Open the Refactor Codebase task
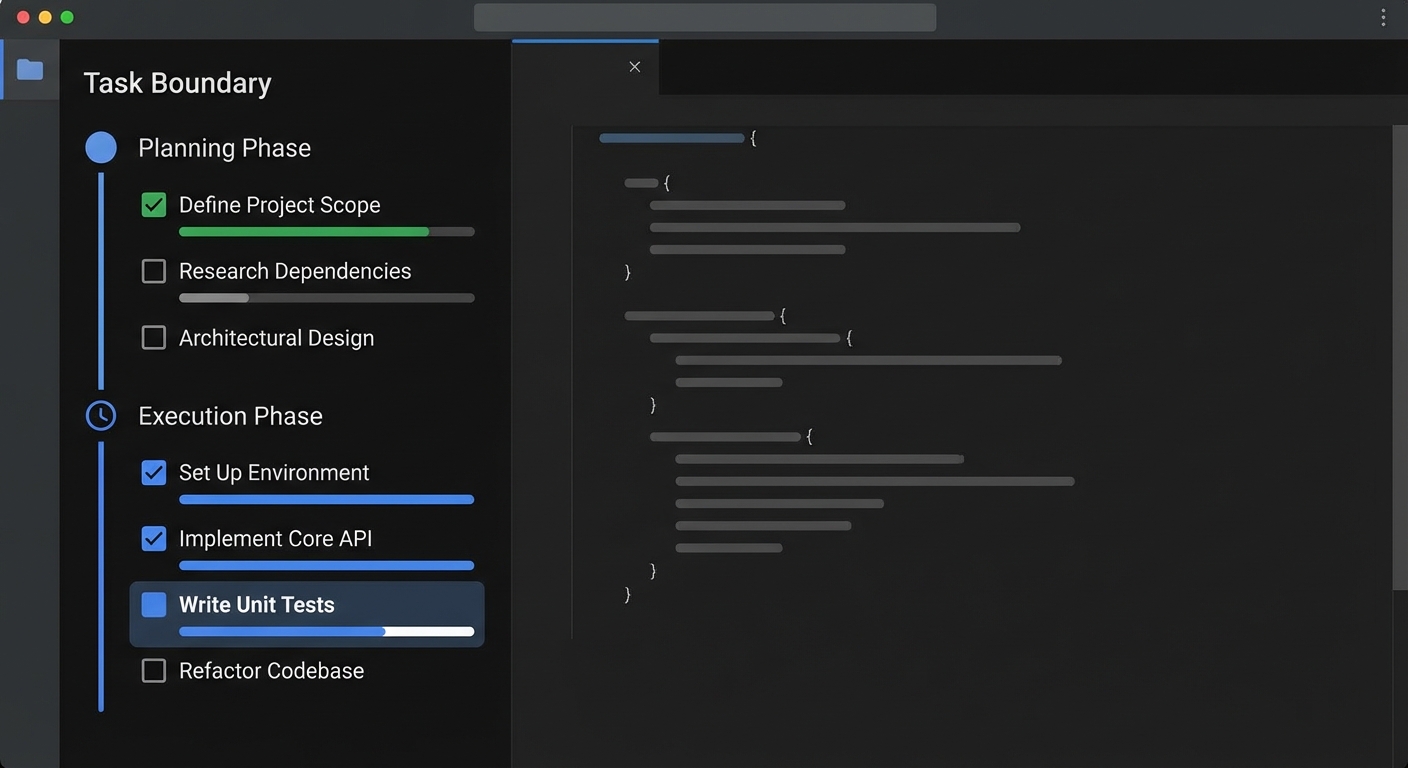Screen dimensions: 1408x768 (271, 671)
